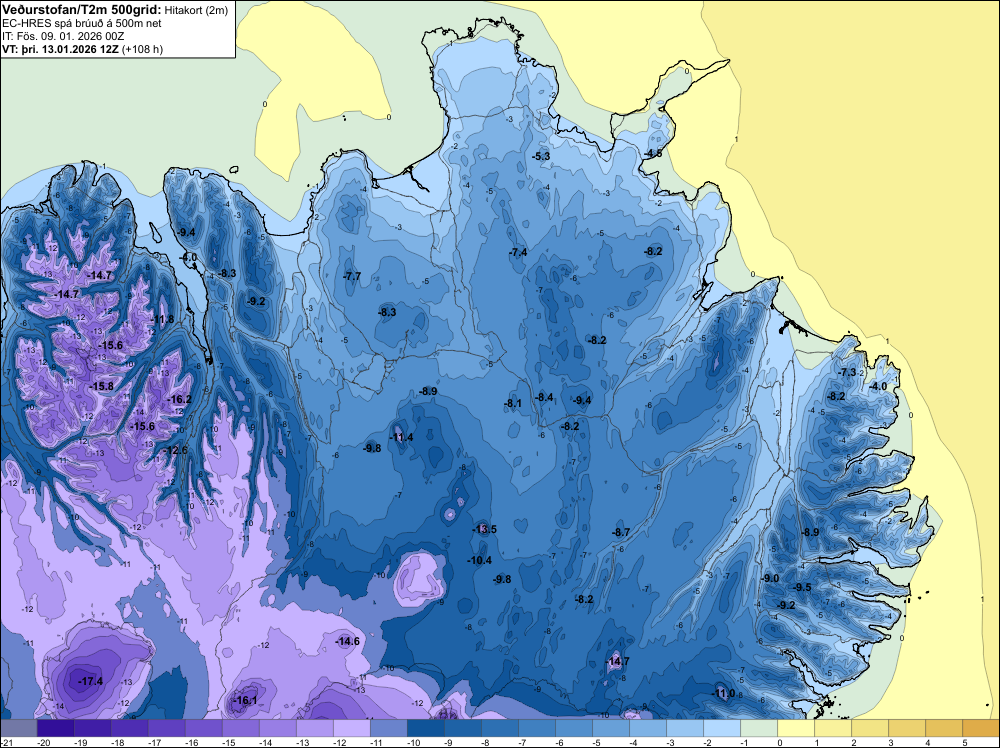Click the -8.1 temperature value

pos(513,403)
